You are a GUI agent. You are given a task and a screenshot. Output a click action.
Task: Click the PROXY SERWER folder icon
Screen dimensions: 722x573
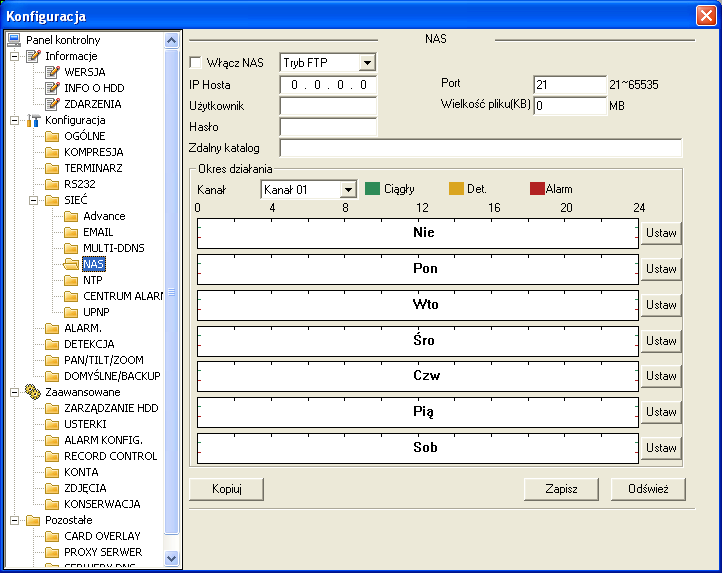tap(52, 552)
